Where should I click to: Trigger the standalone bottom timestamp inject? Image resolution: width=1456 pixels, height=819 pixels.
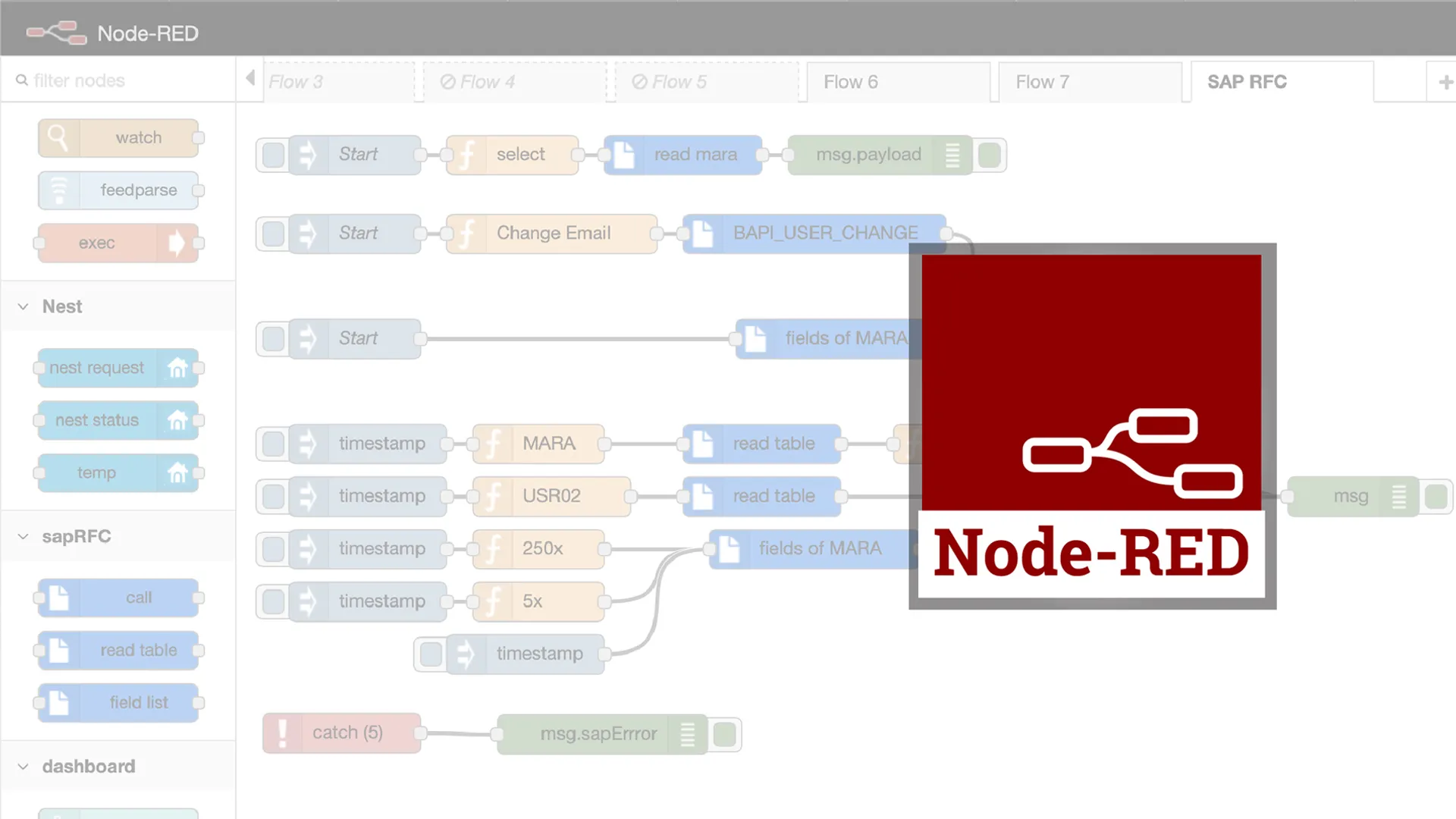point(431,654)
